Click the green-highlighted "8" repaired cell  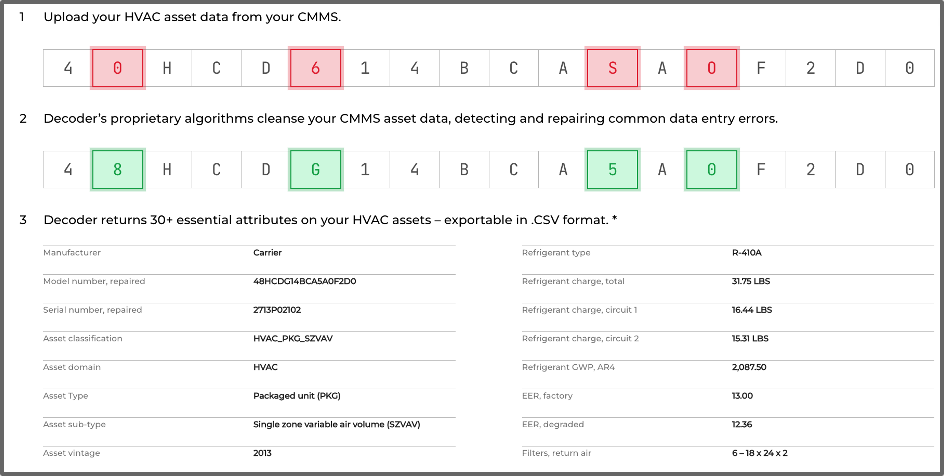pyautogui.click(x=118, y=169)
